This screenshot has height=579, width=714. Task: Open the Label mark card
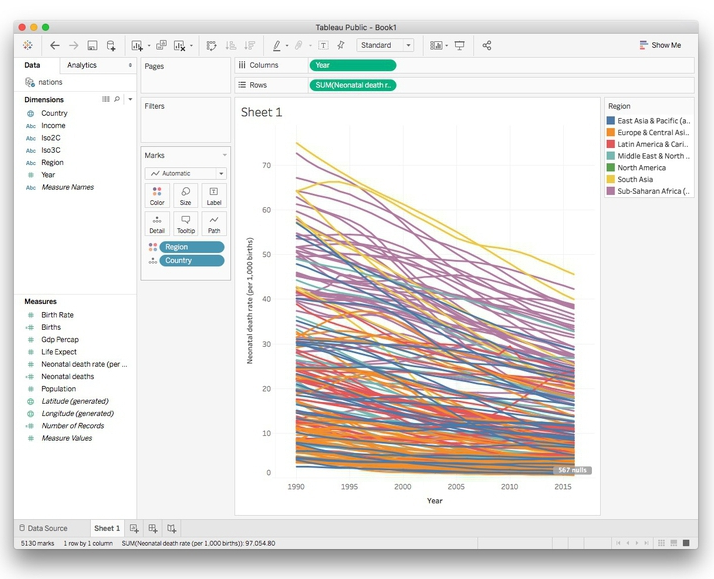[214, 196]
